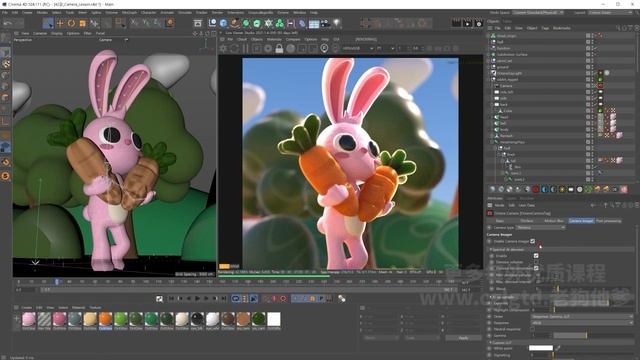640x360 pixels.
Task: Go to the start of animation
Action: click(x=171, y=299)
